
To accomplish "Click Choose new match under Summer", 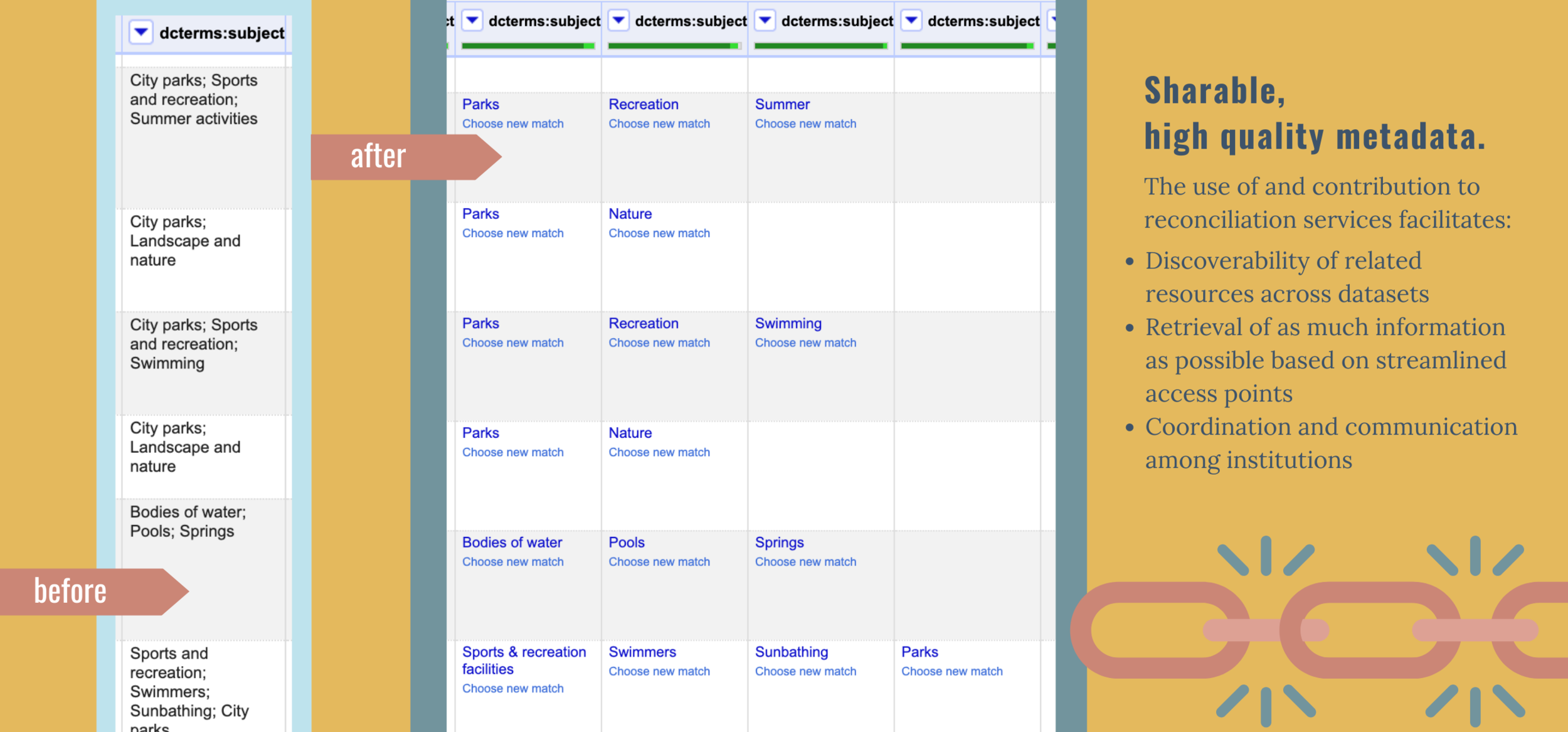I will pyautogui.click(x=805, y=124).
